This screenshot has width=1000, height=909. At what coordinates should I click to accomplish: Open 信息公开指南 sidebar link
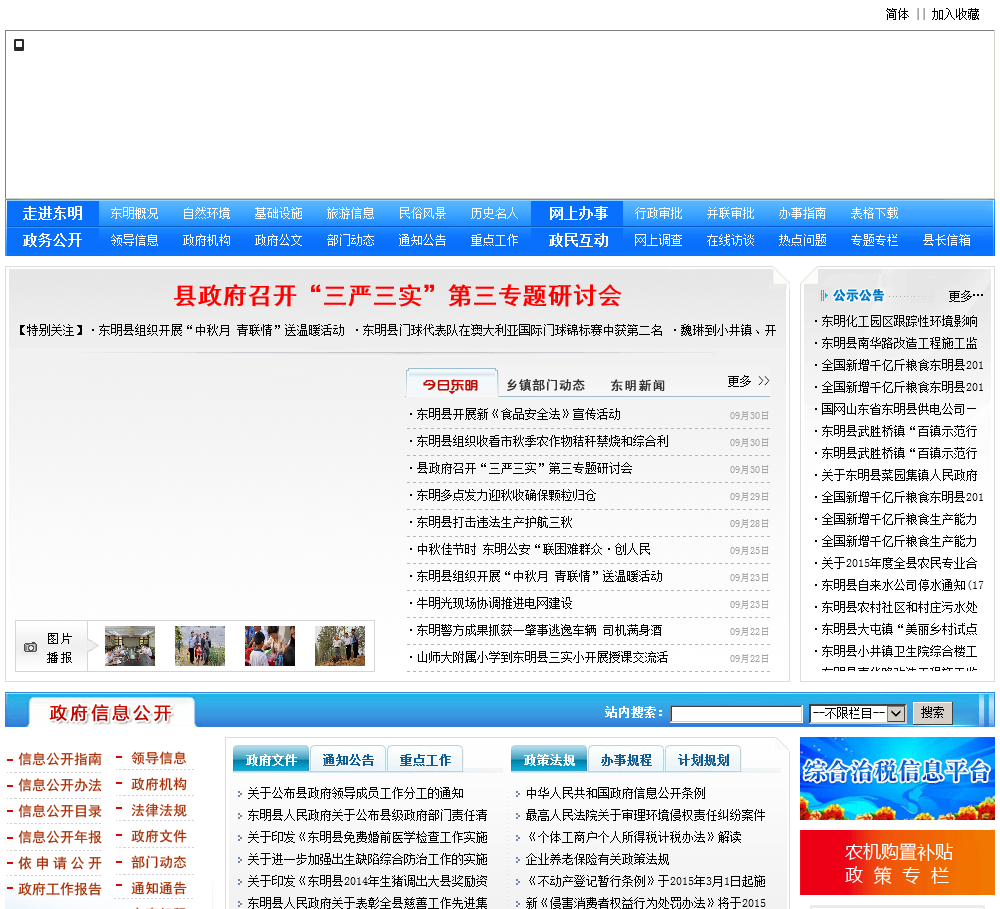coord(60,759)
